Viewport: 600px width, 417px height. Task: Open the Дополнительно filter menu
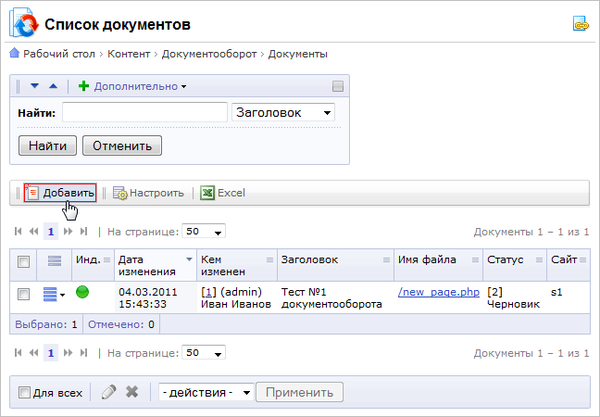[x=133, y=86]
